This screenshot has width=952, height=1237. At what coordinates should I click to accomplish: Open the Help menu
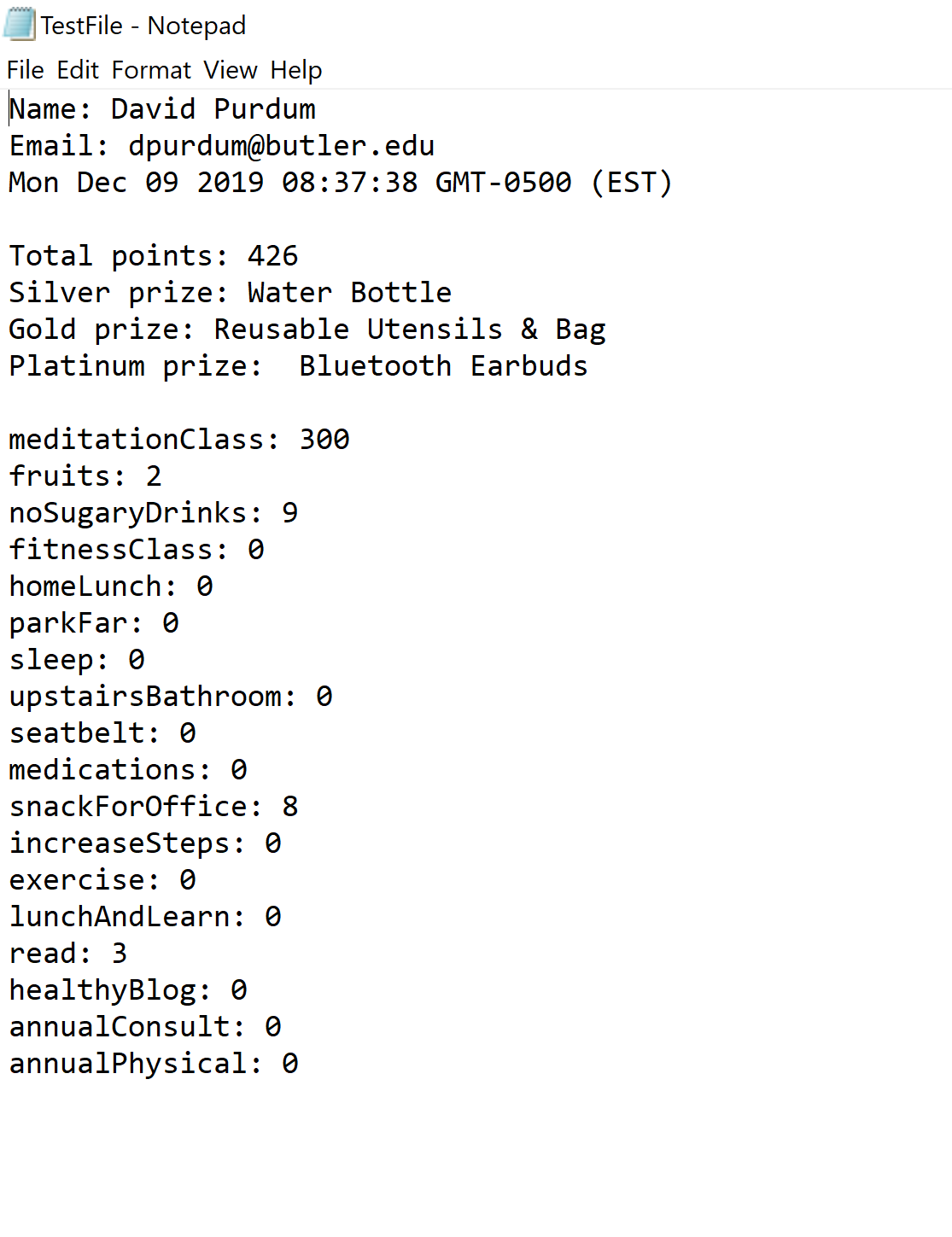click(295, 70)
